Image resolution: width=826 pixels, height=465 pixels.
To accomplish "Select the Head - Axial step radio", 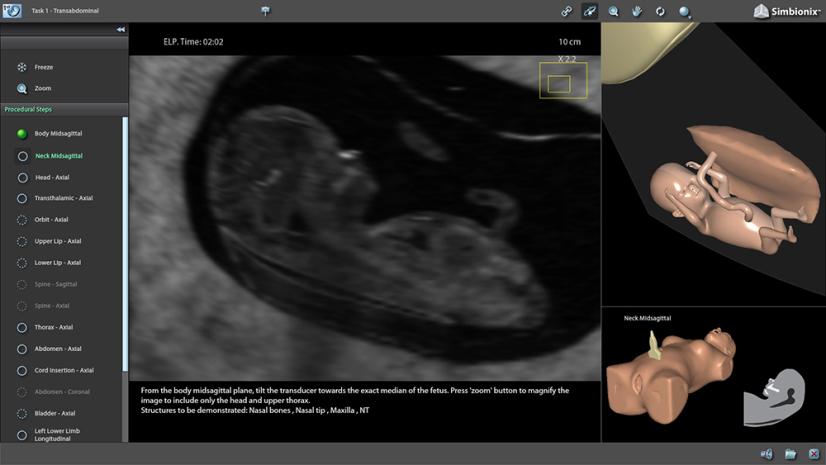I will pos(23,177).
